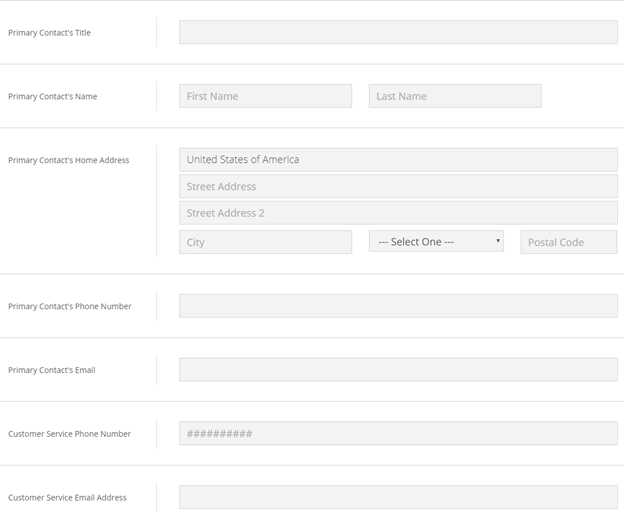Select the Street Address 2 field
The width and height of the screenshot is (624, 514).
click(x=398, y=213)
